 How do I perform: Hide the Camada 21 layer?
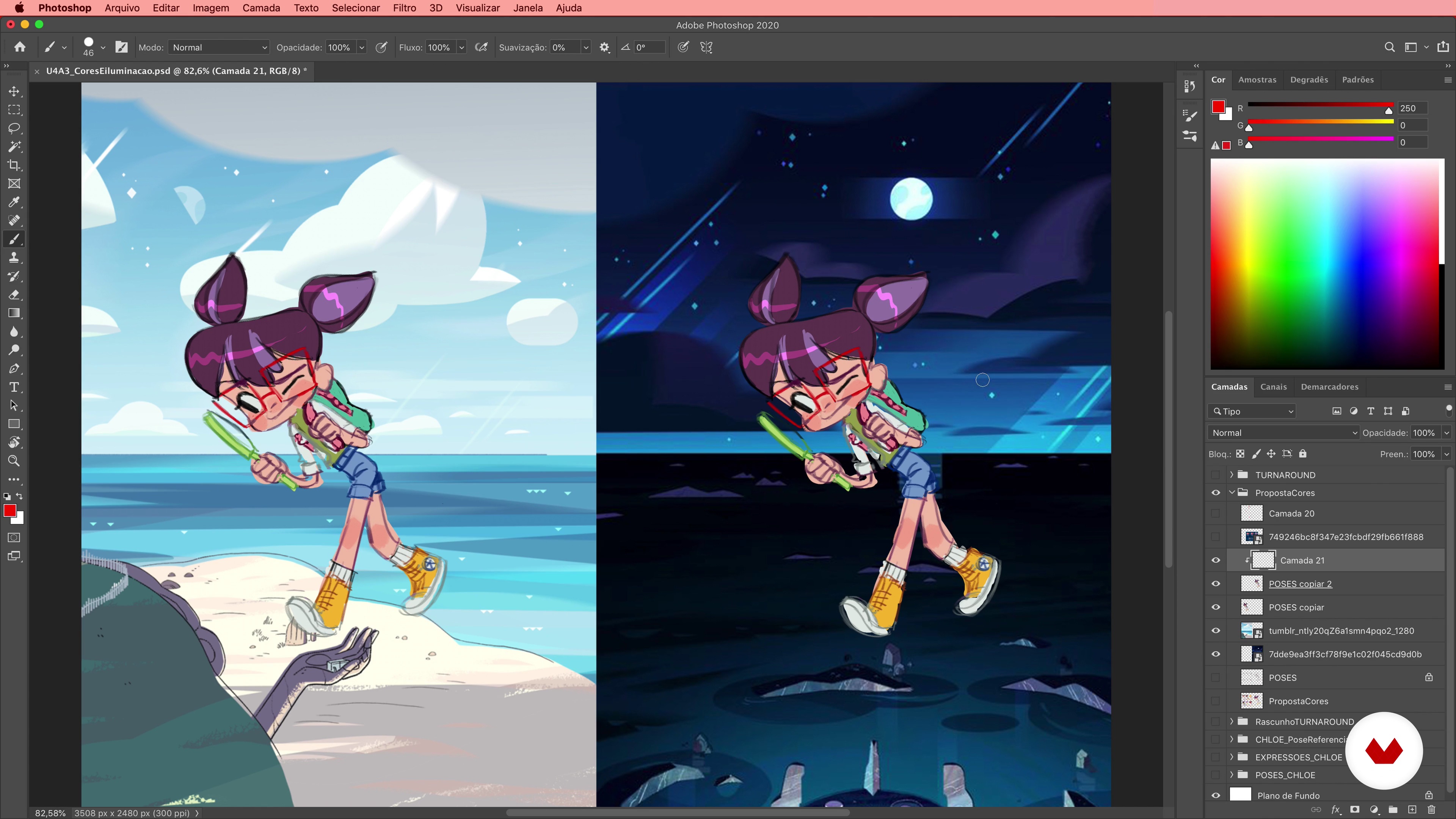pyautogui.click(x=1216, y=561)
